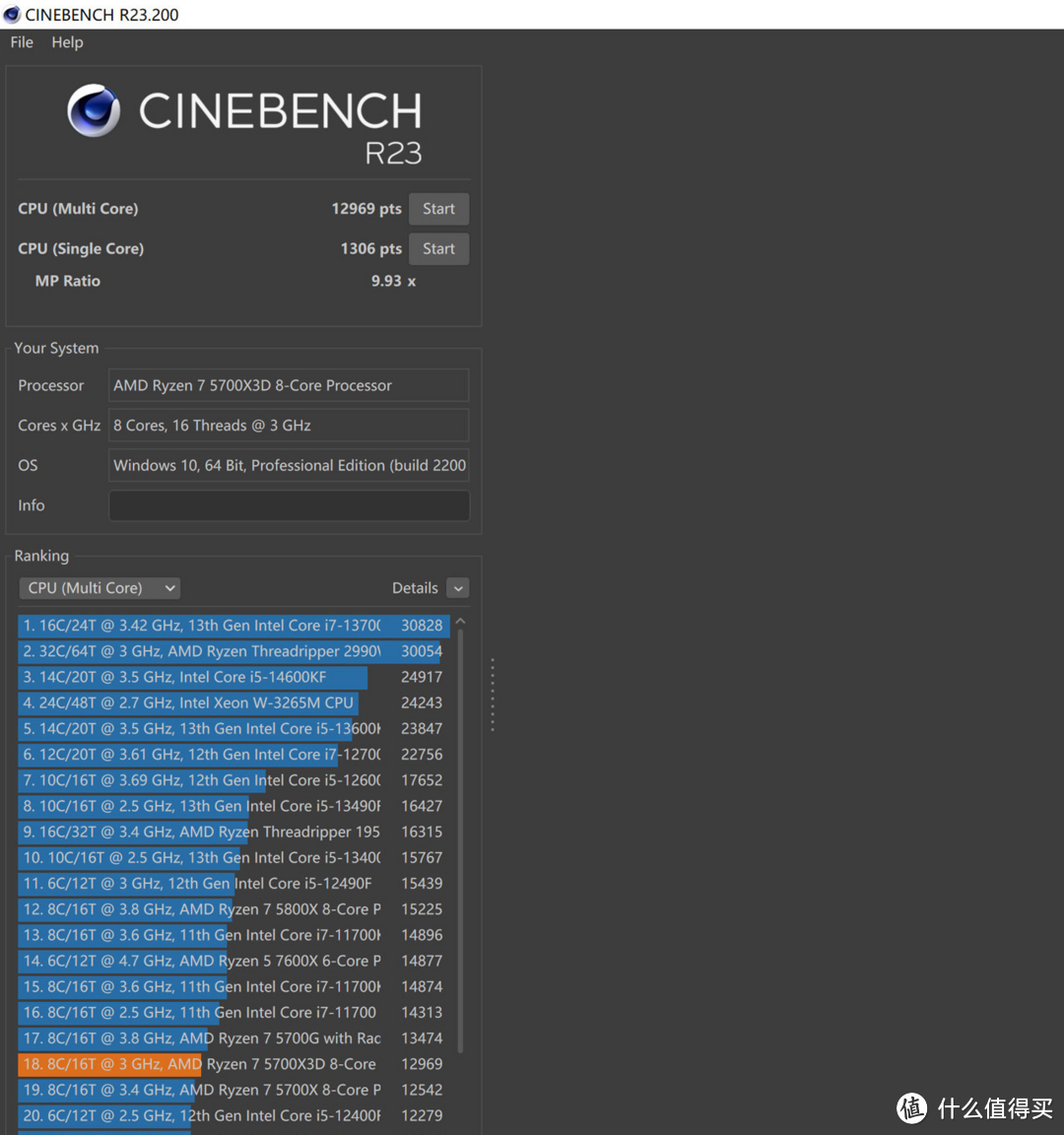Select rank 20 Core i5-12400F entry

(233, 1116)
